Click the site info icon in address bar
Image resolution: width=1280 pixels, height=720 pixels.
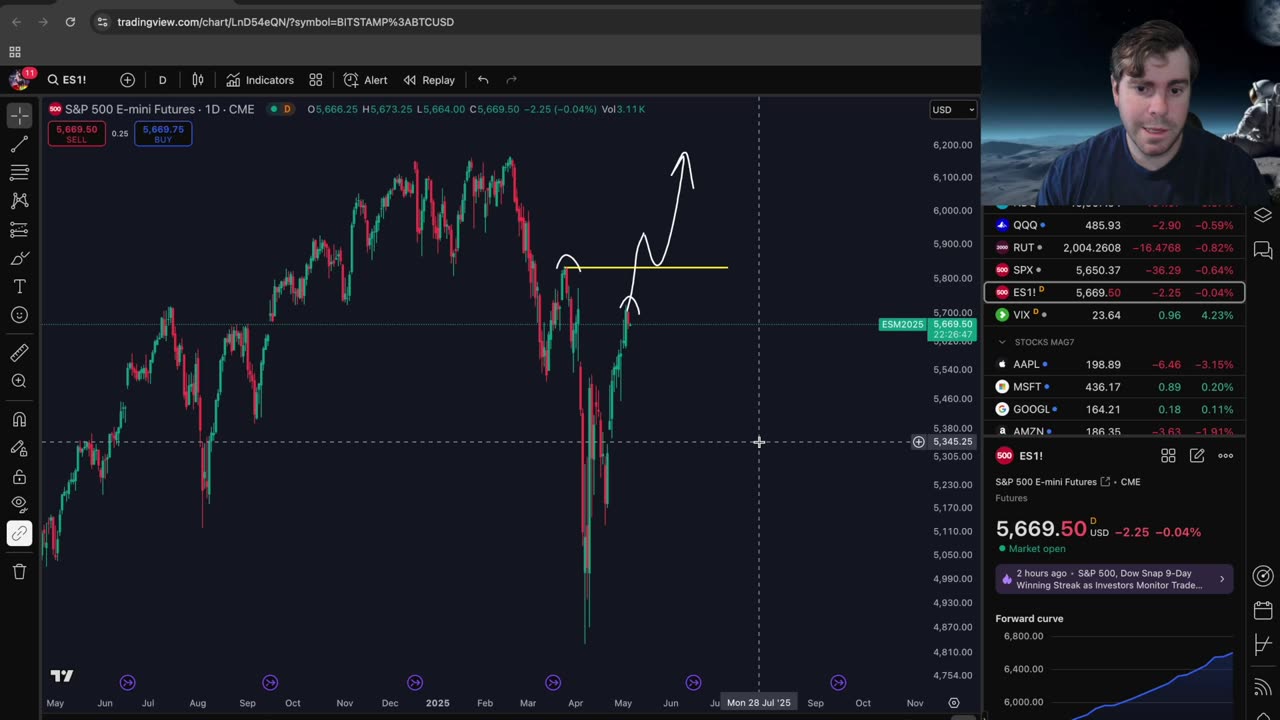102,22
